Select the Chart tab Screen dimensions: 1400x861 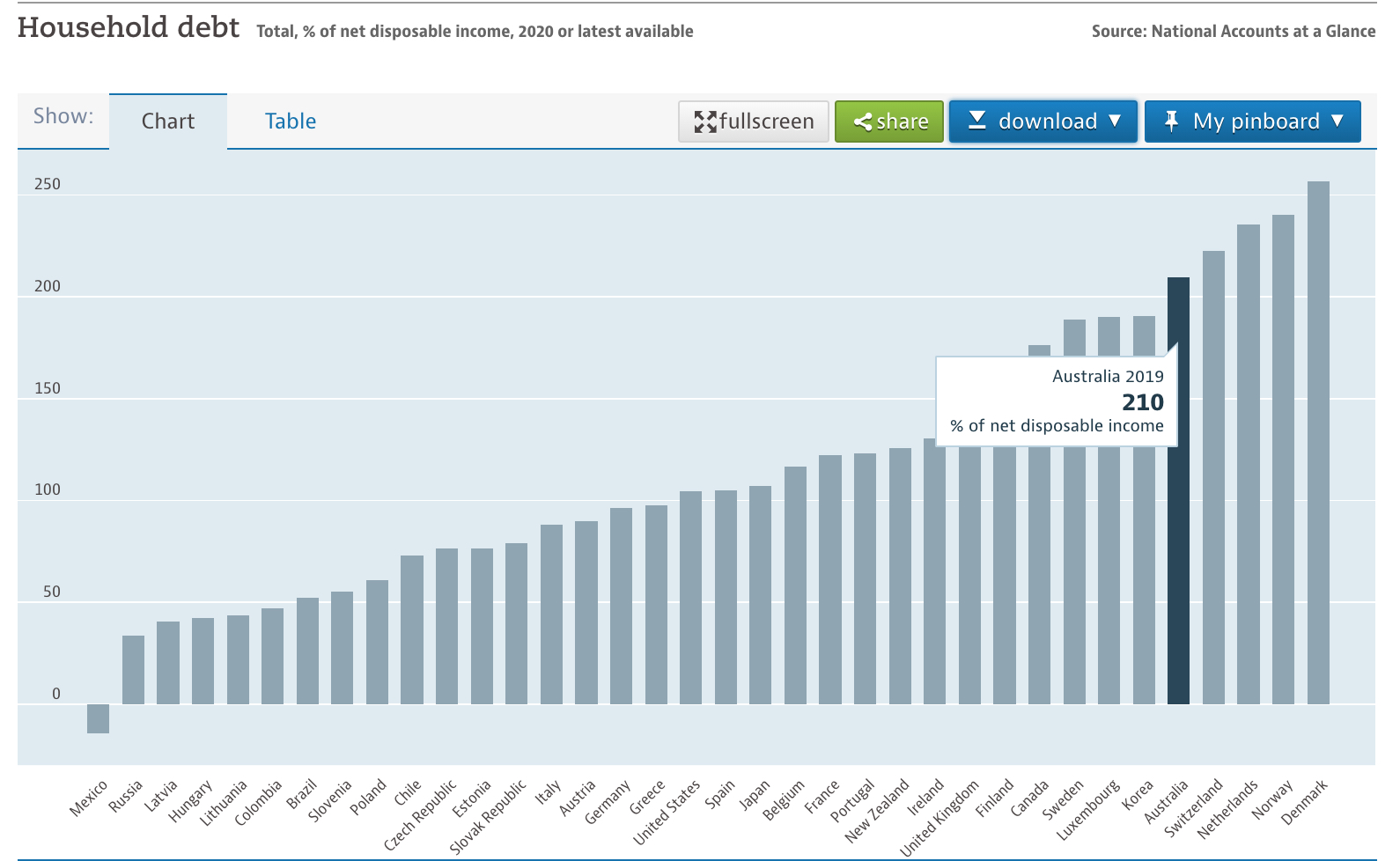(168, 121)
